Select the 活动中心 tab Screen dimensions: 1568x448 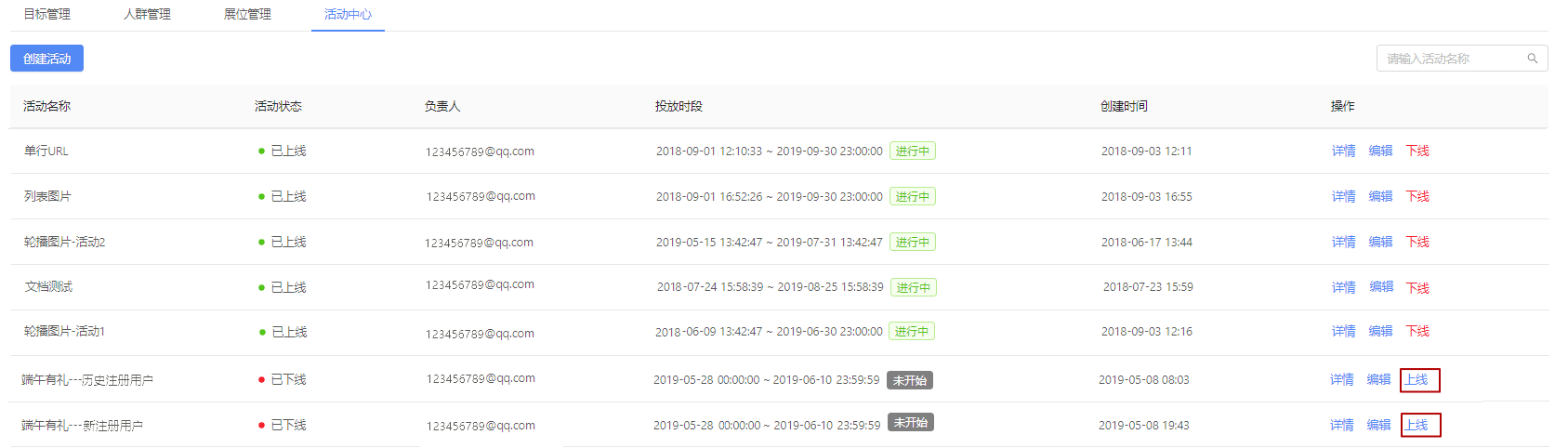click(348, 14)
